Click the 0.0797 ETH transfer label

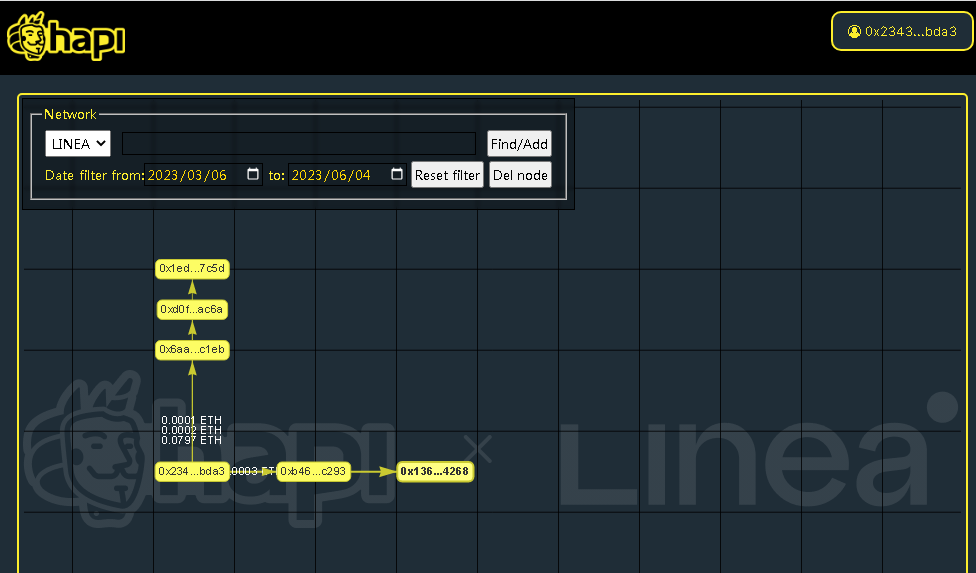(x=192, y=440)
